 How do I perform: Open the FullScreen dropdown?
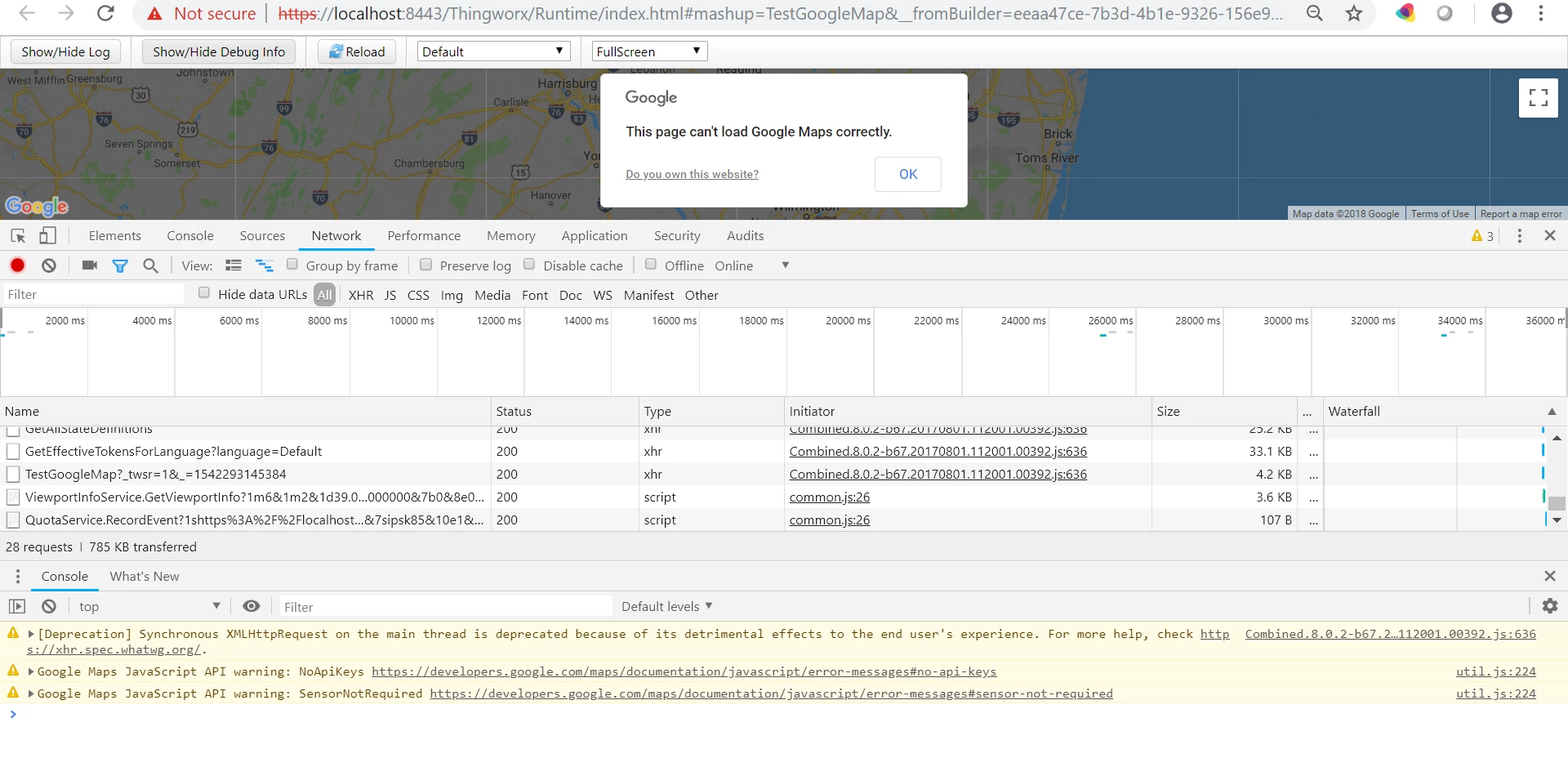[x=649, y=51]
